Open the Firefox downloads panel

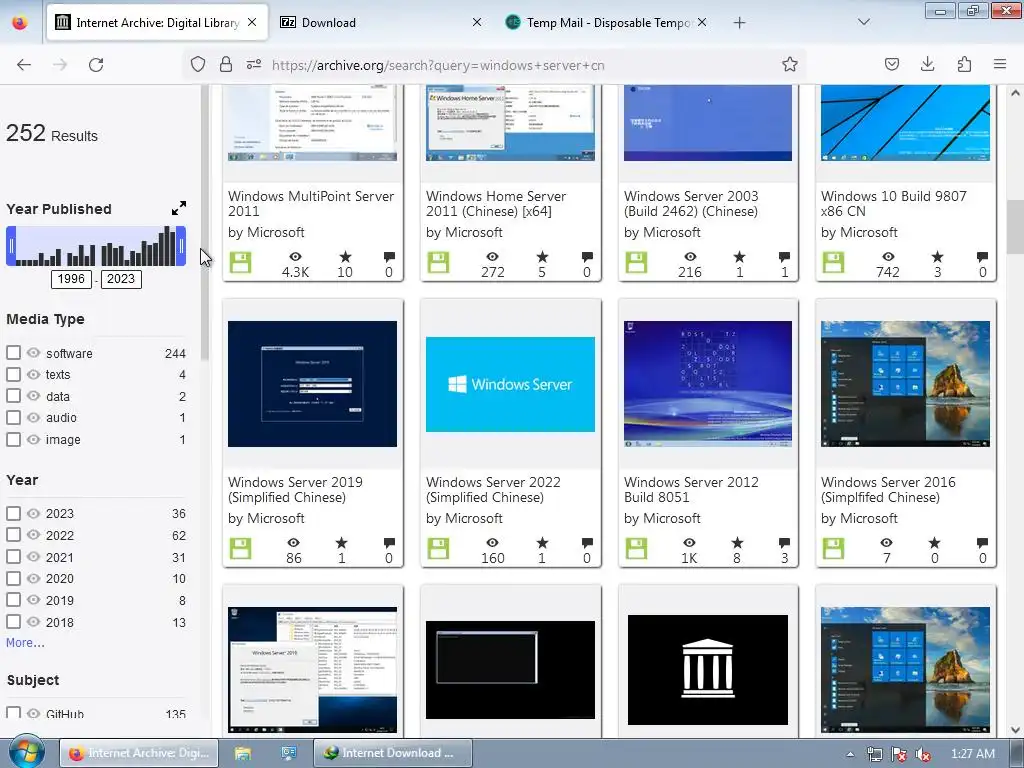coord(927,65)
